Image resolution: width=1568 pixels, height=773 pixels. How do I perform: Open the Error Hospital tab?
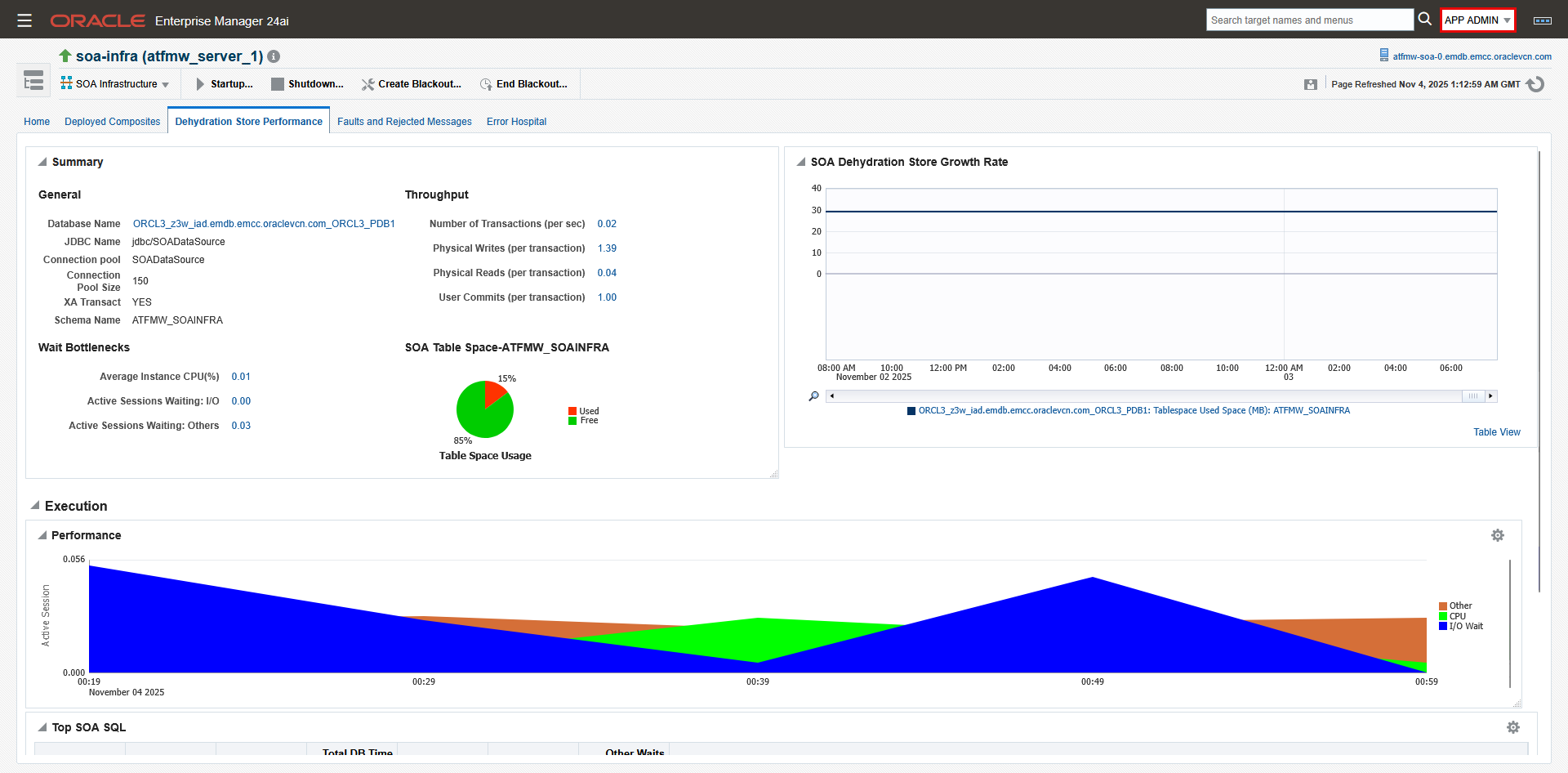[516, 122]
